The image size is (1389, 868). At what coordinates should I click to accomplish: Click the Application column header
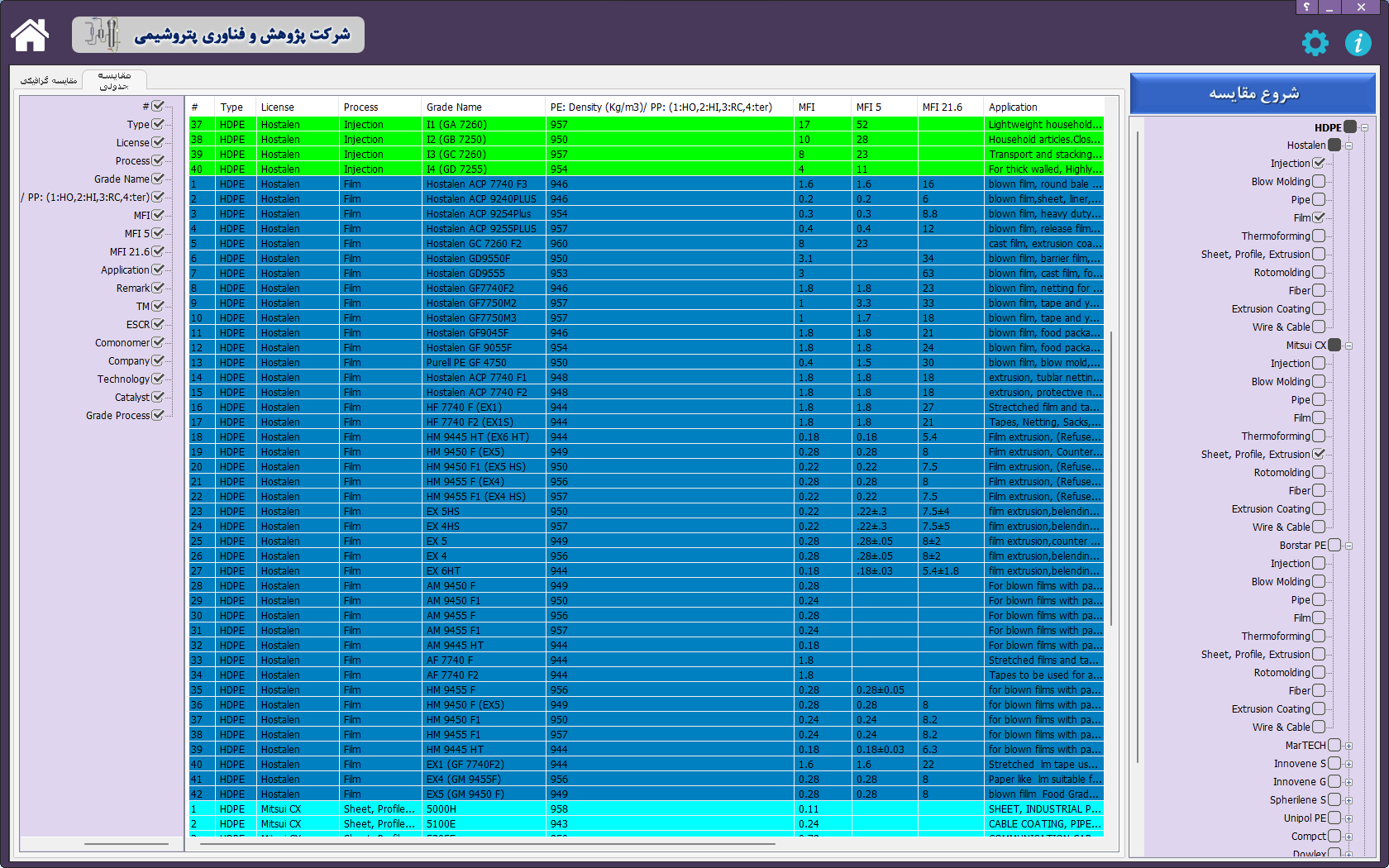[1044, 107]
